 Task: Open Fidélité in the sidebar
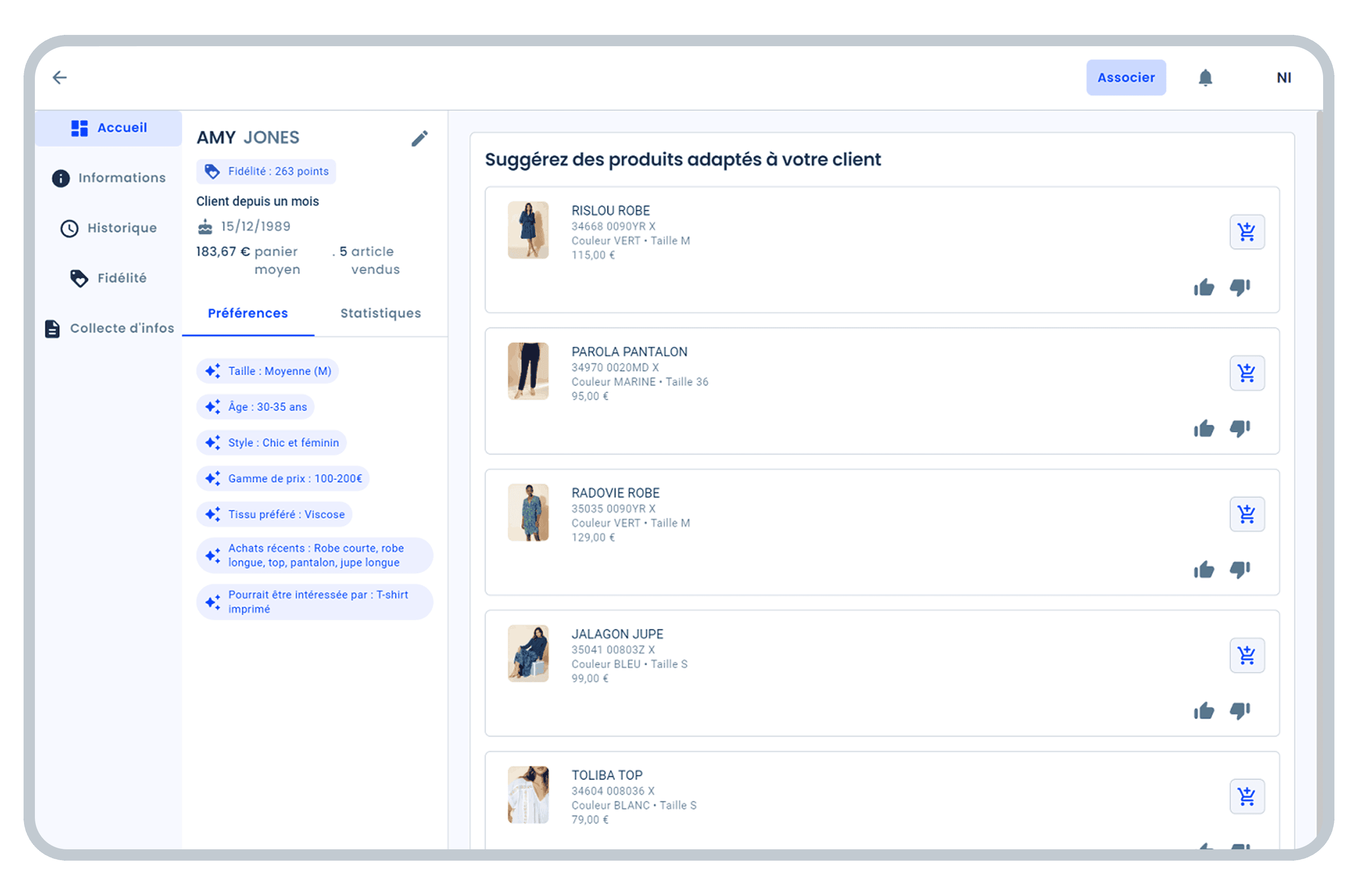click(x=108, y=278)
